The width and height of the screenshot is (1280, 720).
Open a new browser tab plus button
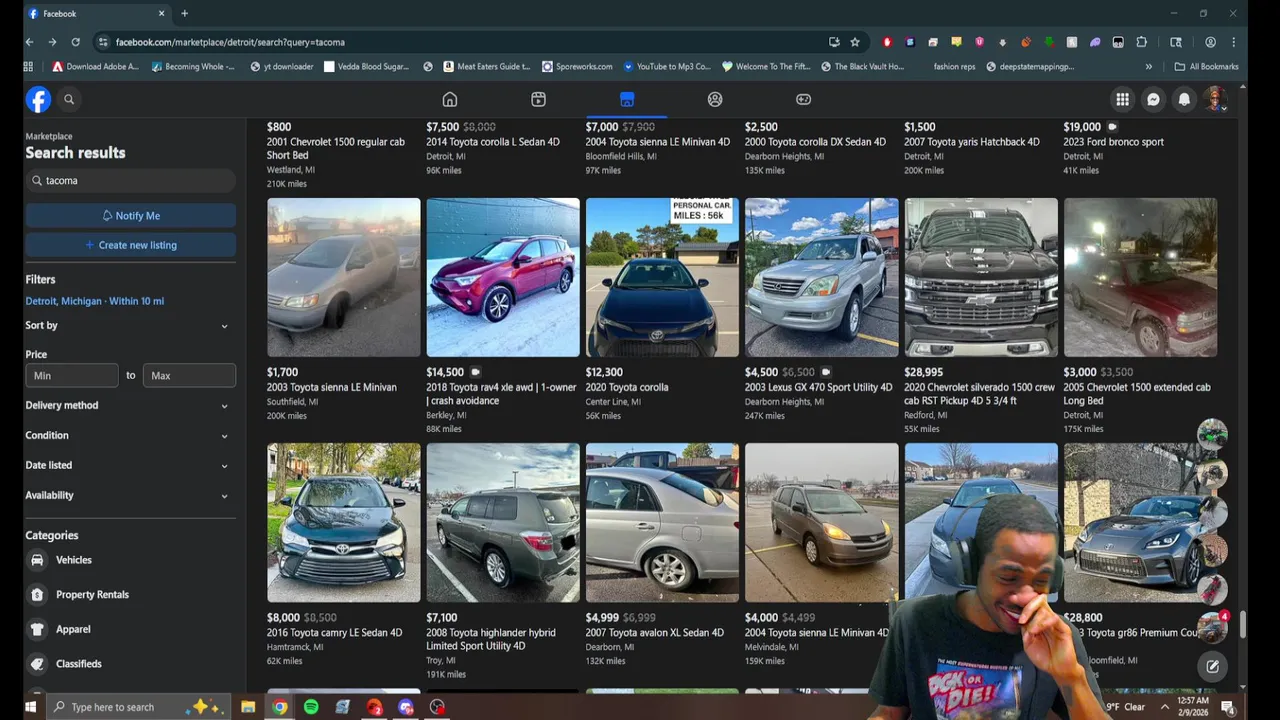[x=184, y=13]
